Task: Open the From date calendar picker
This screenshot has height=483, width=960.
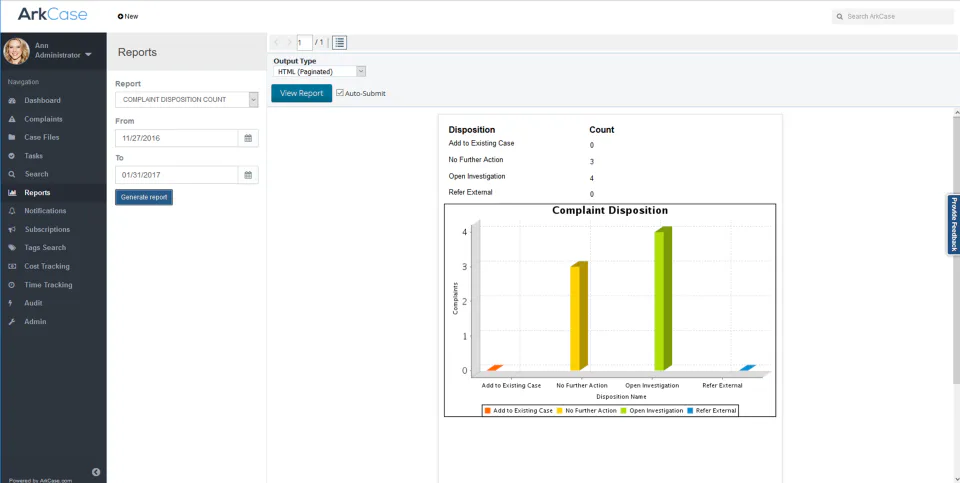Action: [248, 138]
